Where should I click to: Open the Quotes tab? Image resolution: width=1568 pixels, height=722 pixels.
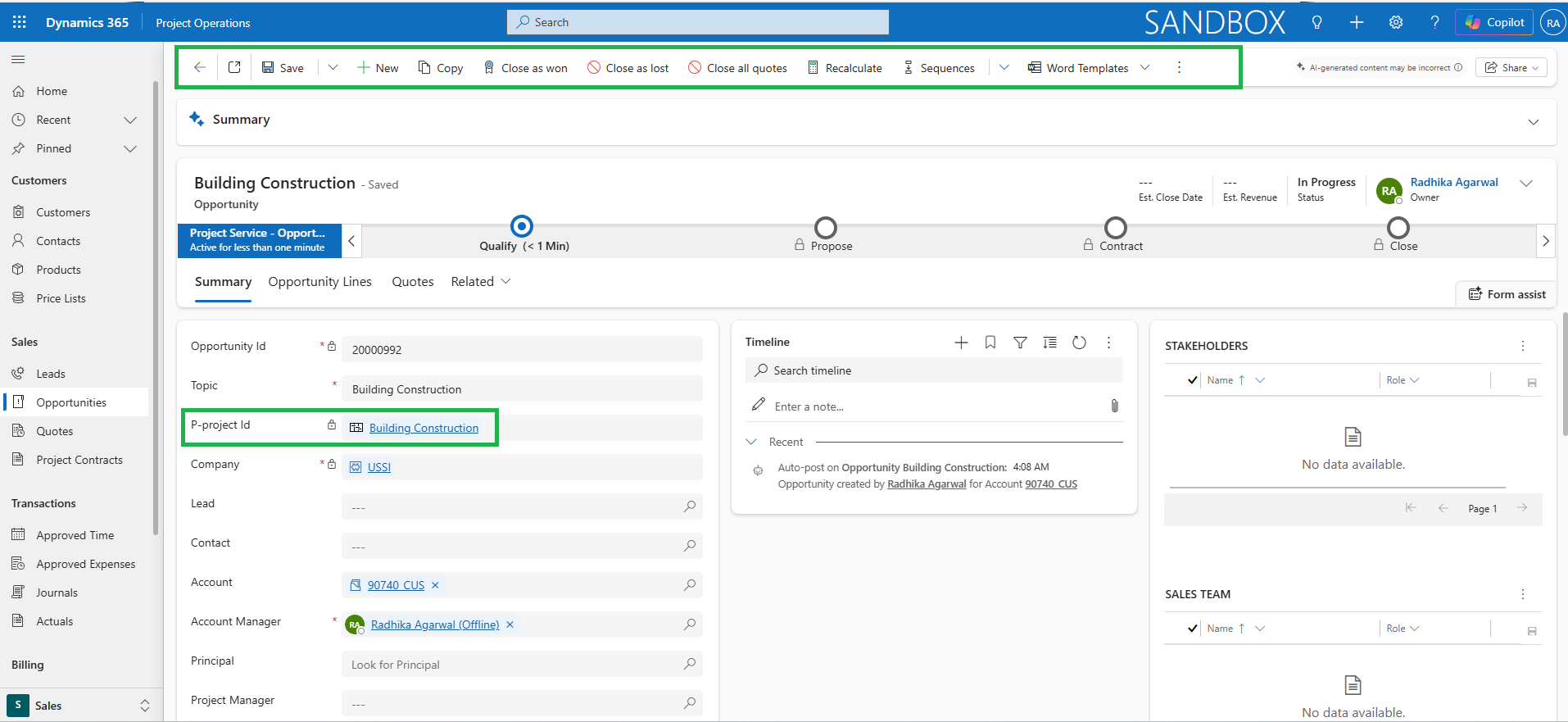click(412, 281)
